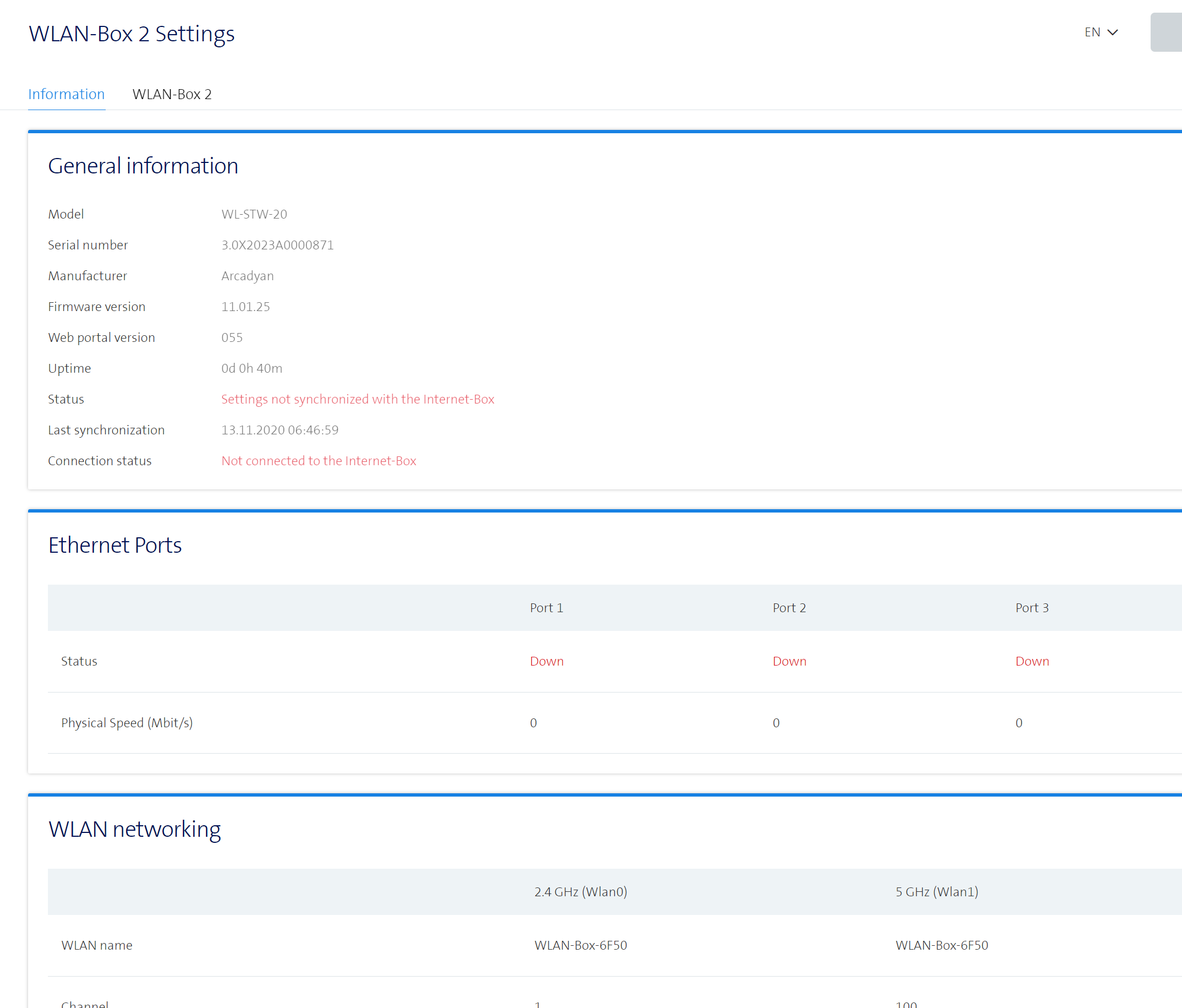
Task: Open the EN language dropdown
Action: click(1099, 32)
